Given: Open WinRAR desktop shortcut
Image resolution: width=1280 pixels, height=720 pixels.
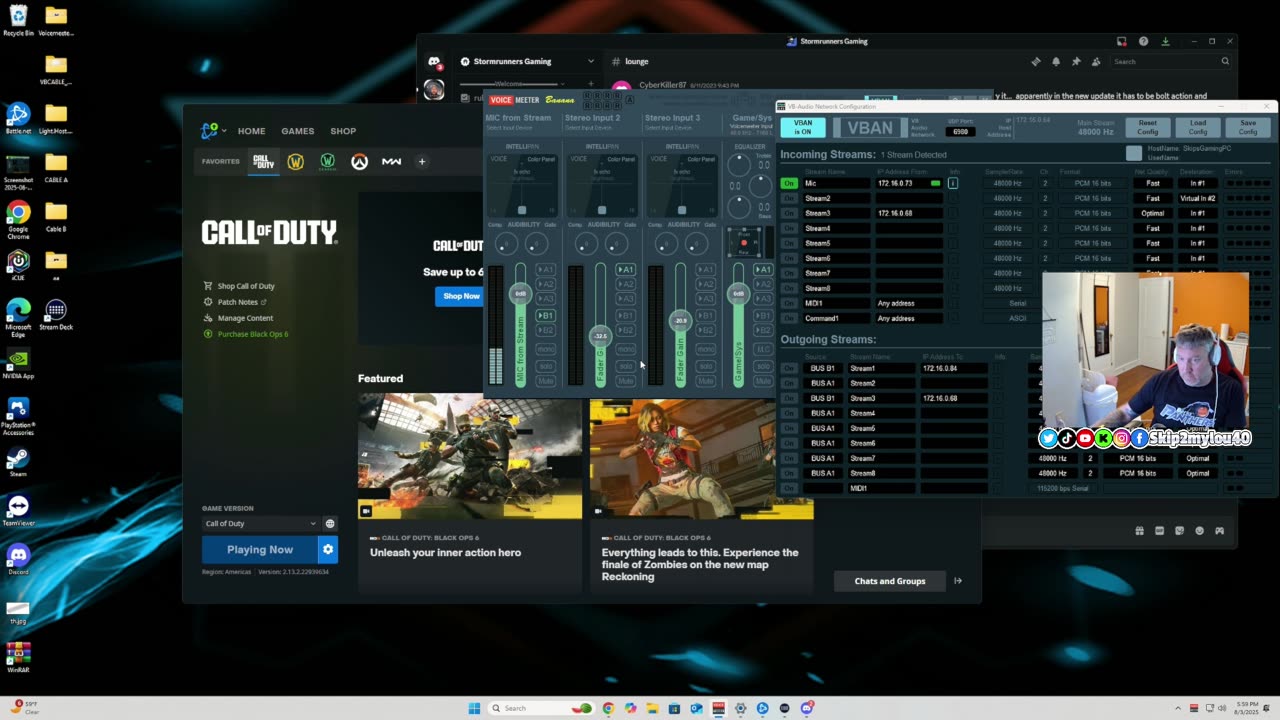Looking at the screenshot, I should pos(18,658).
